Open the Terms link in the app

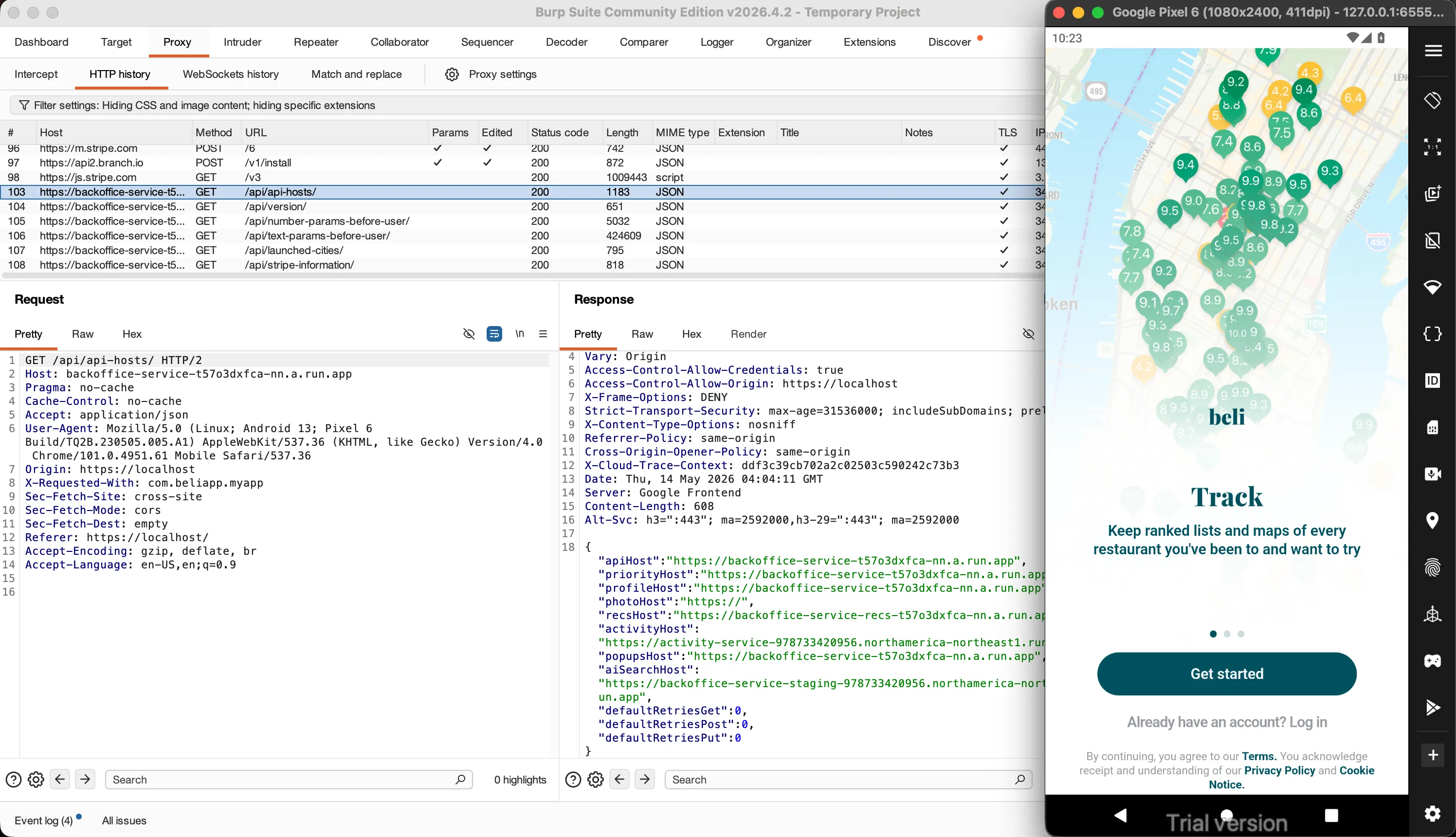click(x=1259, y=757)
